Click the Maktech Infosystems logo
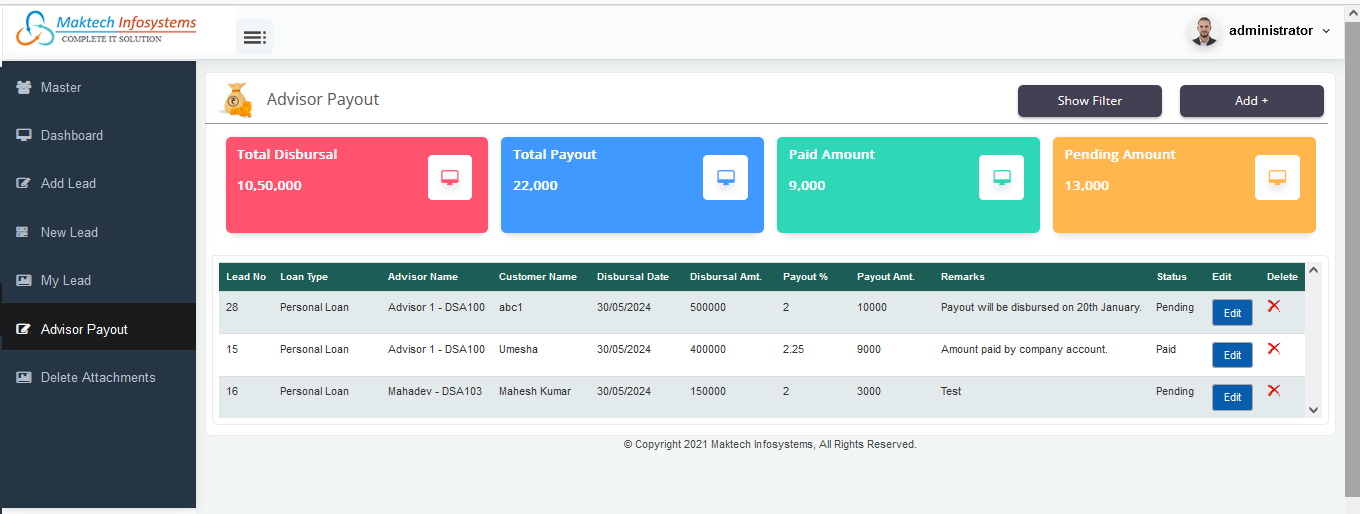This screenshot has height=514, width=1360. click(x=107, y=29)
